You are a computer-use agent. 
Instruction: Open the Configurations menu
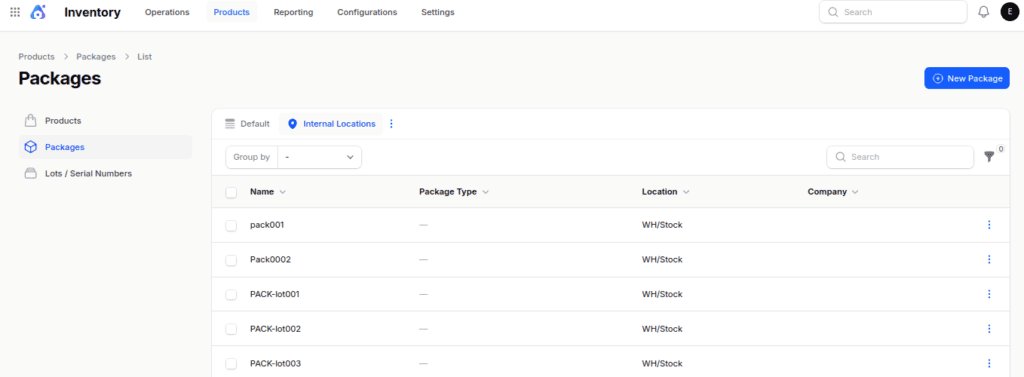click(x=367, y=12)
